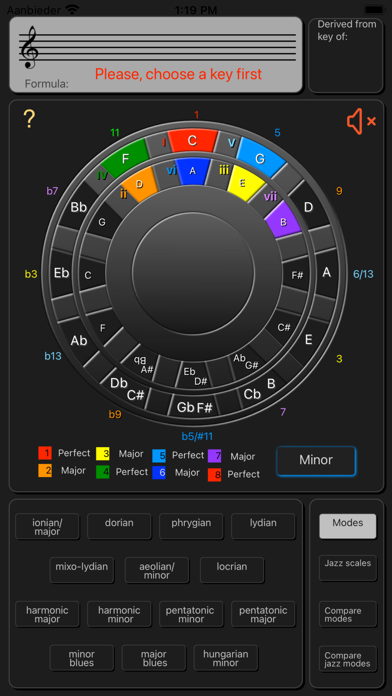
Task: Click the purple 7 Major legend swatch
Action: click(214, 456)
